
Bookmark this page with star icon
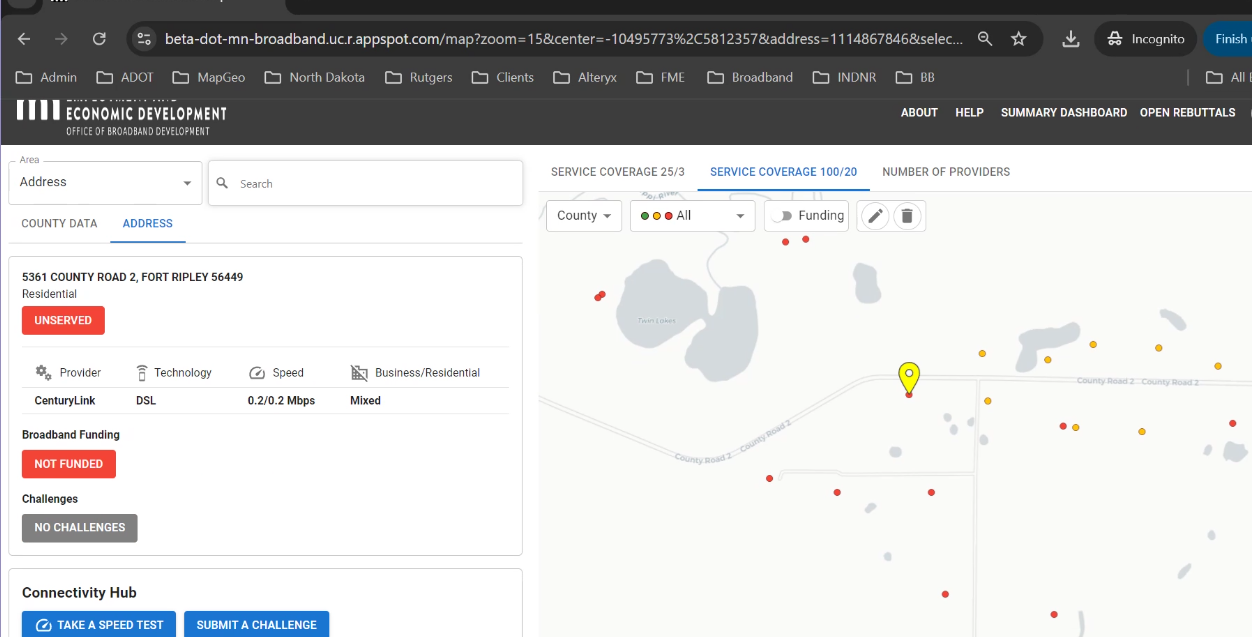pyautogui.click(x=1018, y=39)
